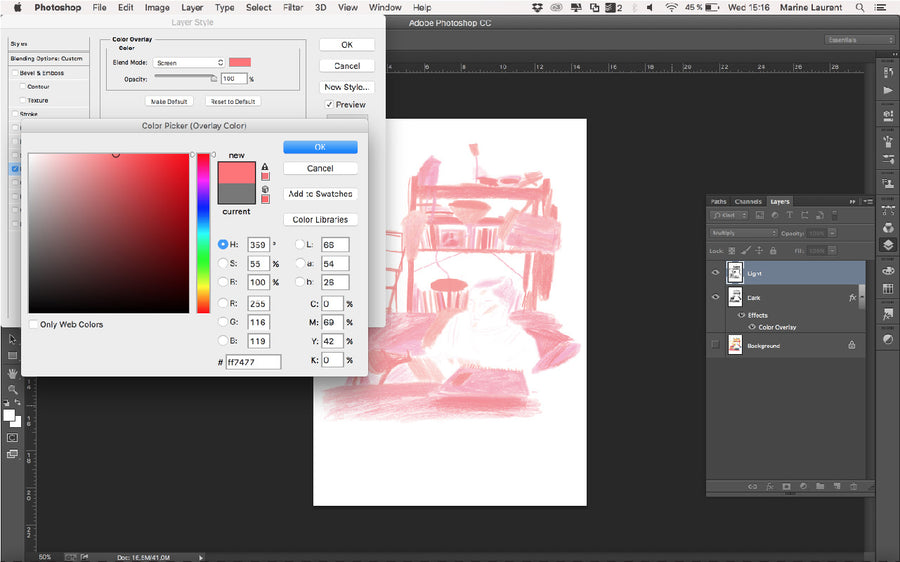Click Color Overlay red color swatch
The height and width of the screenshot is (562, 900).
tap(240, 62)
